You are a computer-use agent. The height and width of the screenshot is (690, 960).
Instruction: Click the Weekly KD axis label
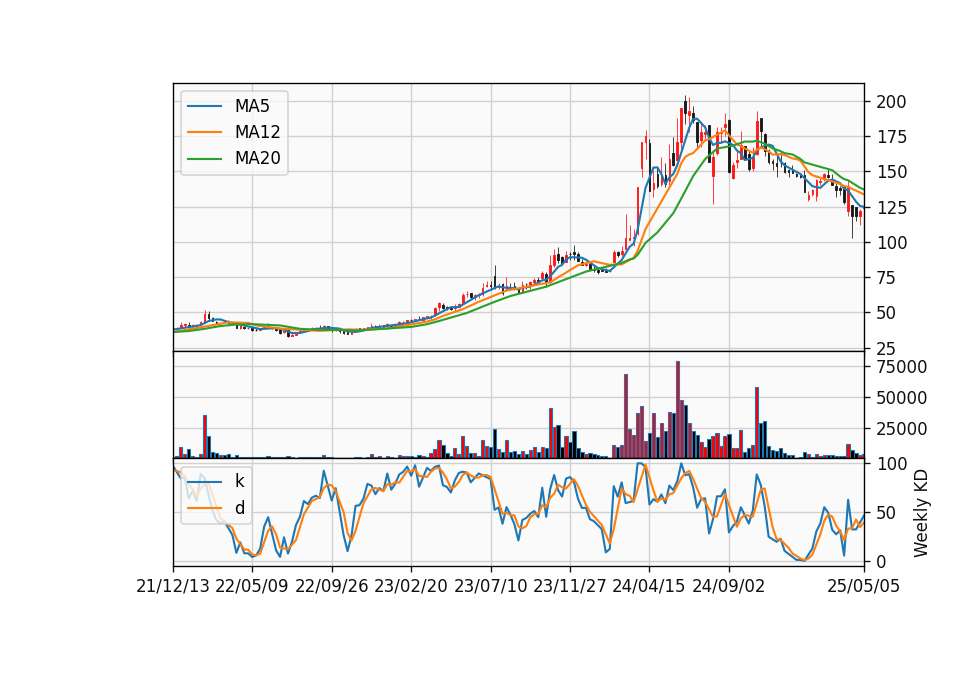point(920,513)
